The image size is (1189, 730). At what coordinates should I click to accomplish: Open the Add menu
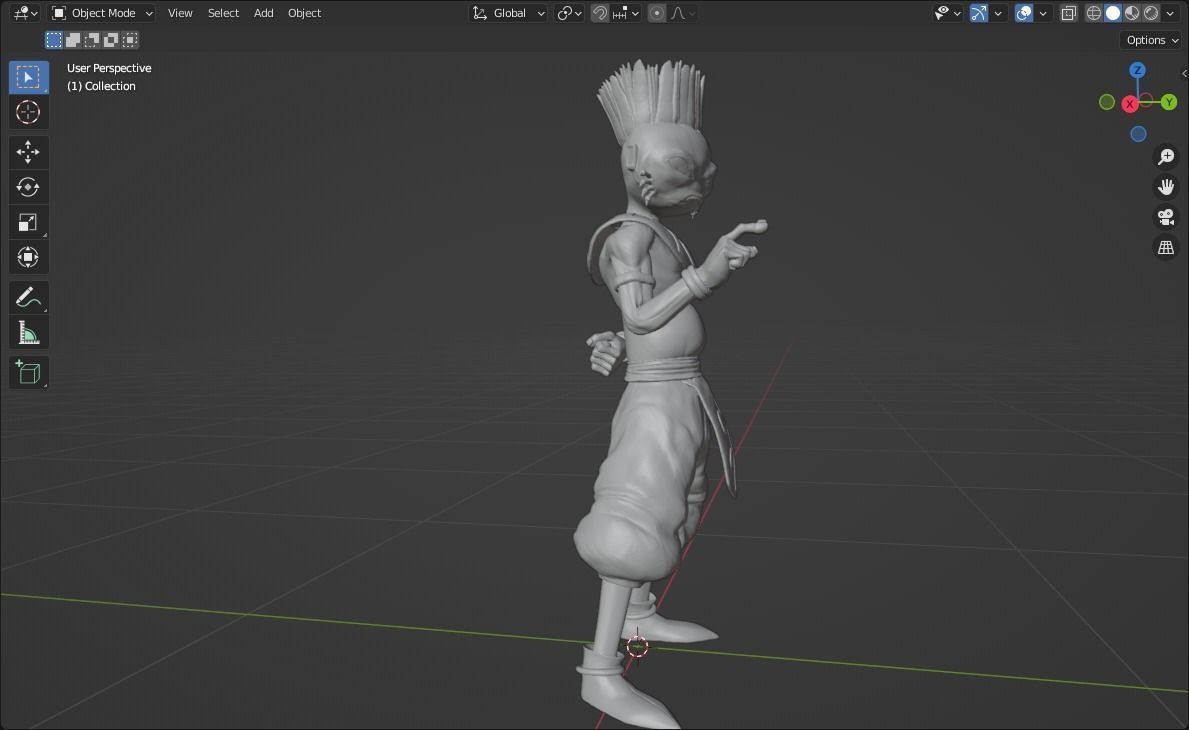(x=263, y=13)
